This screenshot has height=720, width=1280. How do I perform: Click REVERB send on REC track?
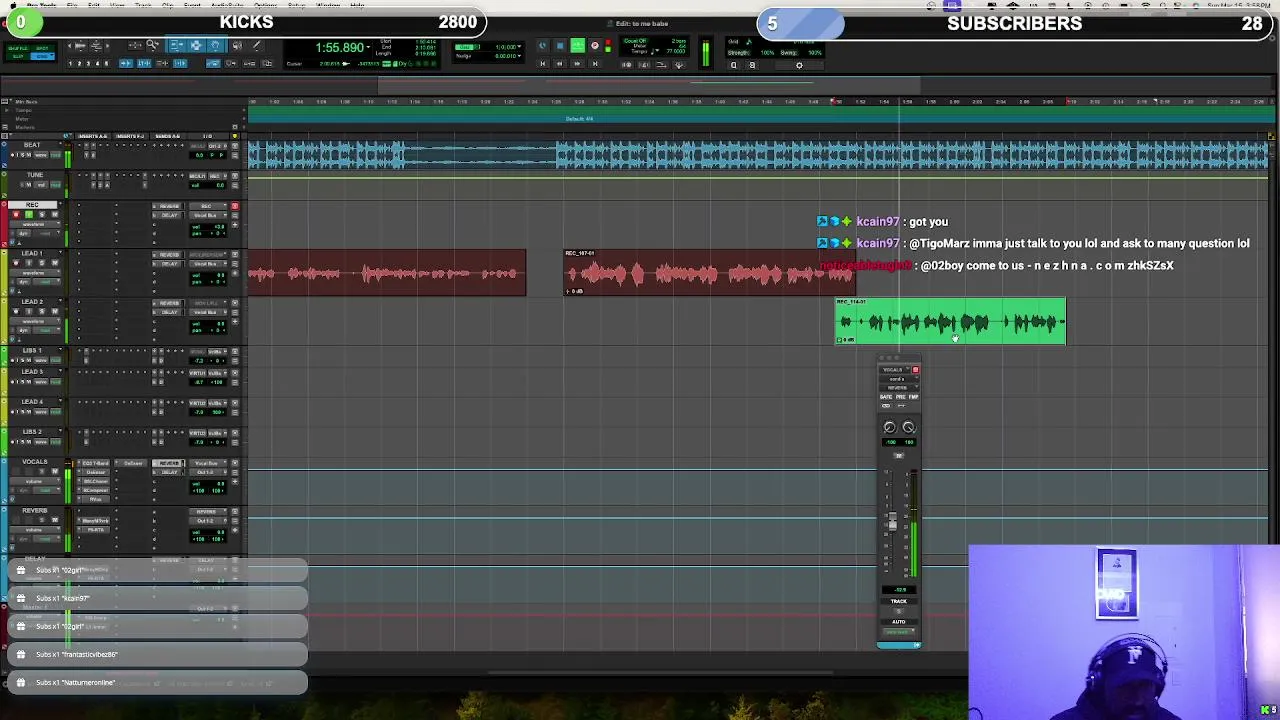coord(169,206)
